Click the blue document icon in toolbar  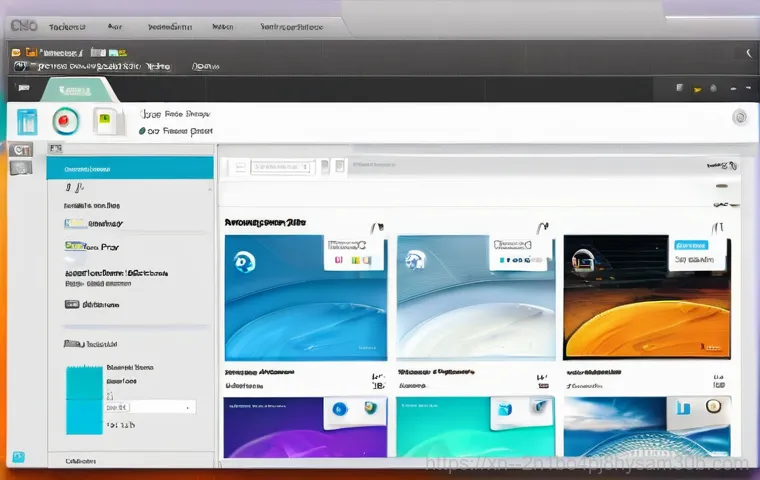pos(27,122)
